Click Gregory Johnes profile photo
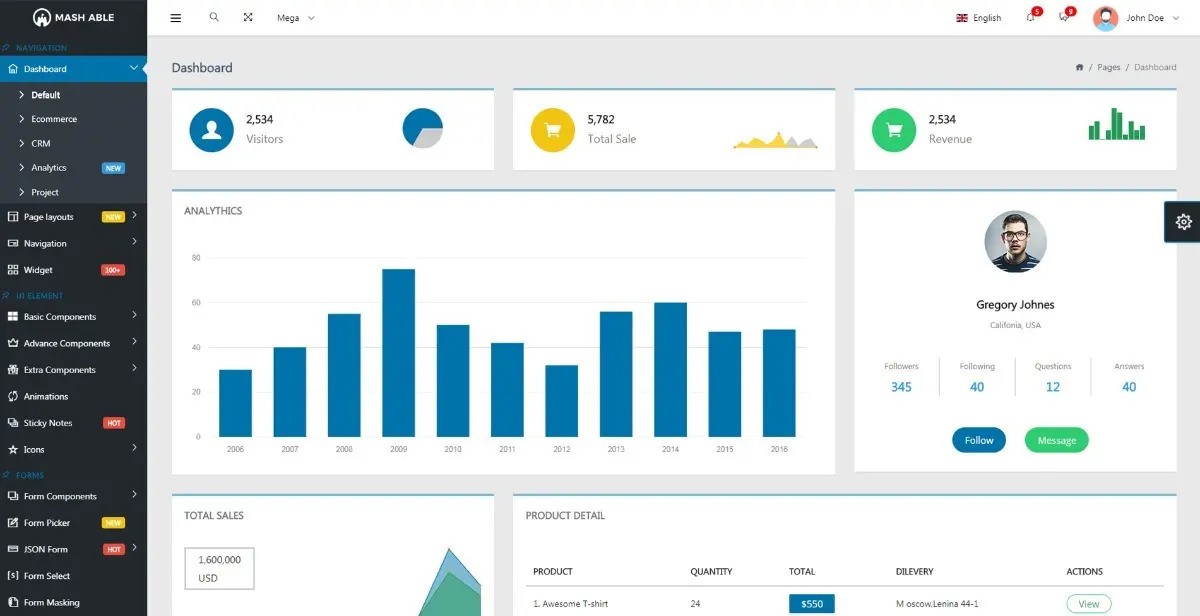The width and height of the screenshot is (1200, 616). click(1015, 241)
